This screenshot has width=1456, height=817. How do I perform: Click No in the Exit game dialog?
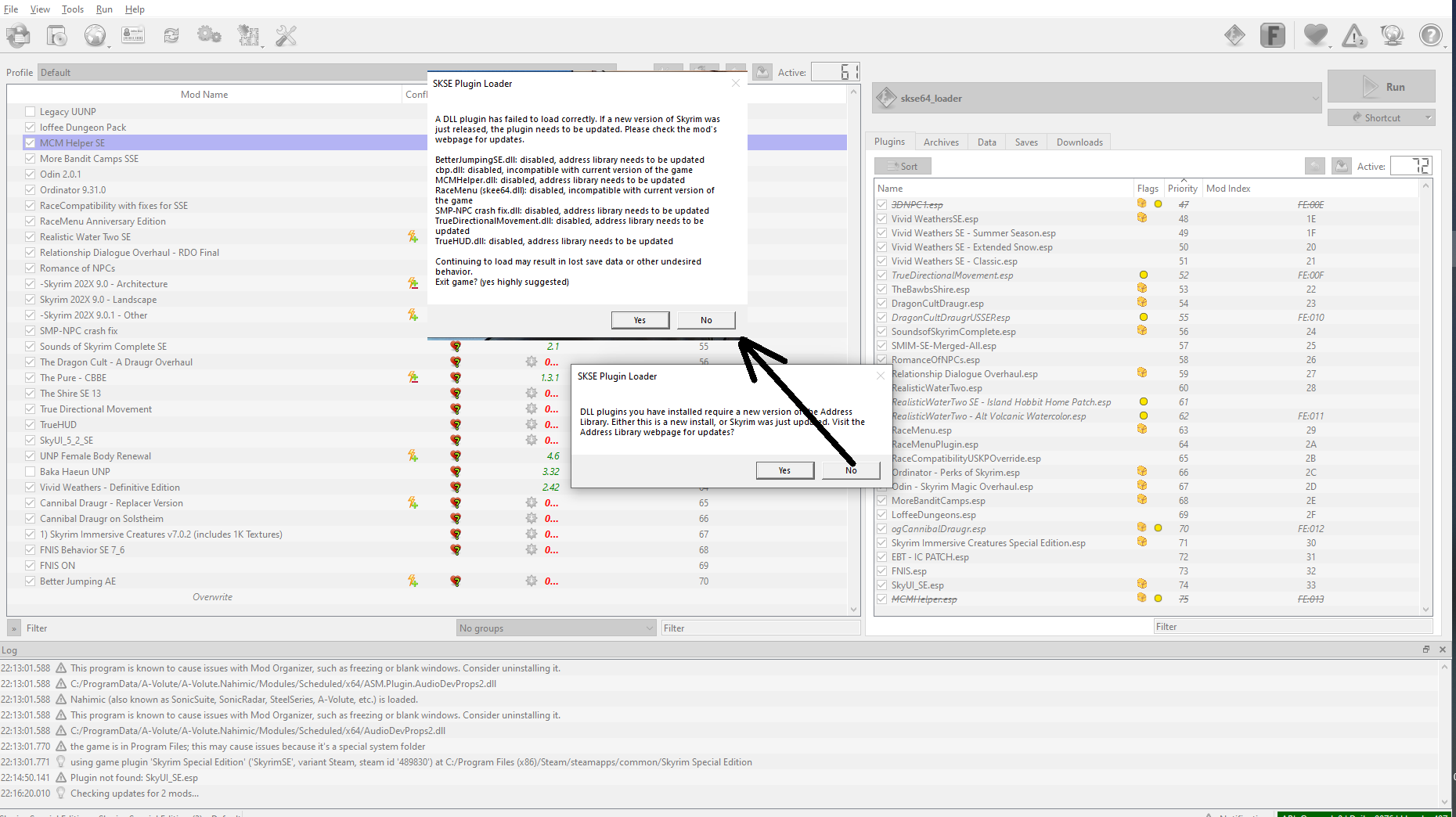coord(706,319)
